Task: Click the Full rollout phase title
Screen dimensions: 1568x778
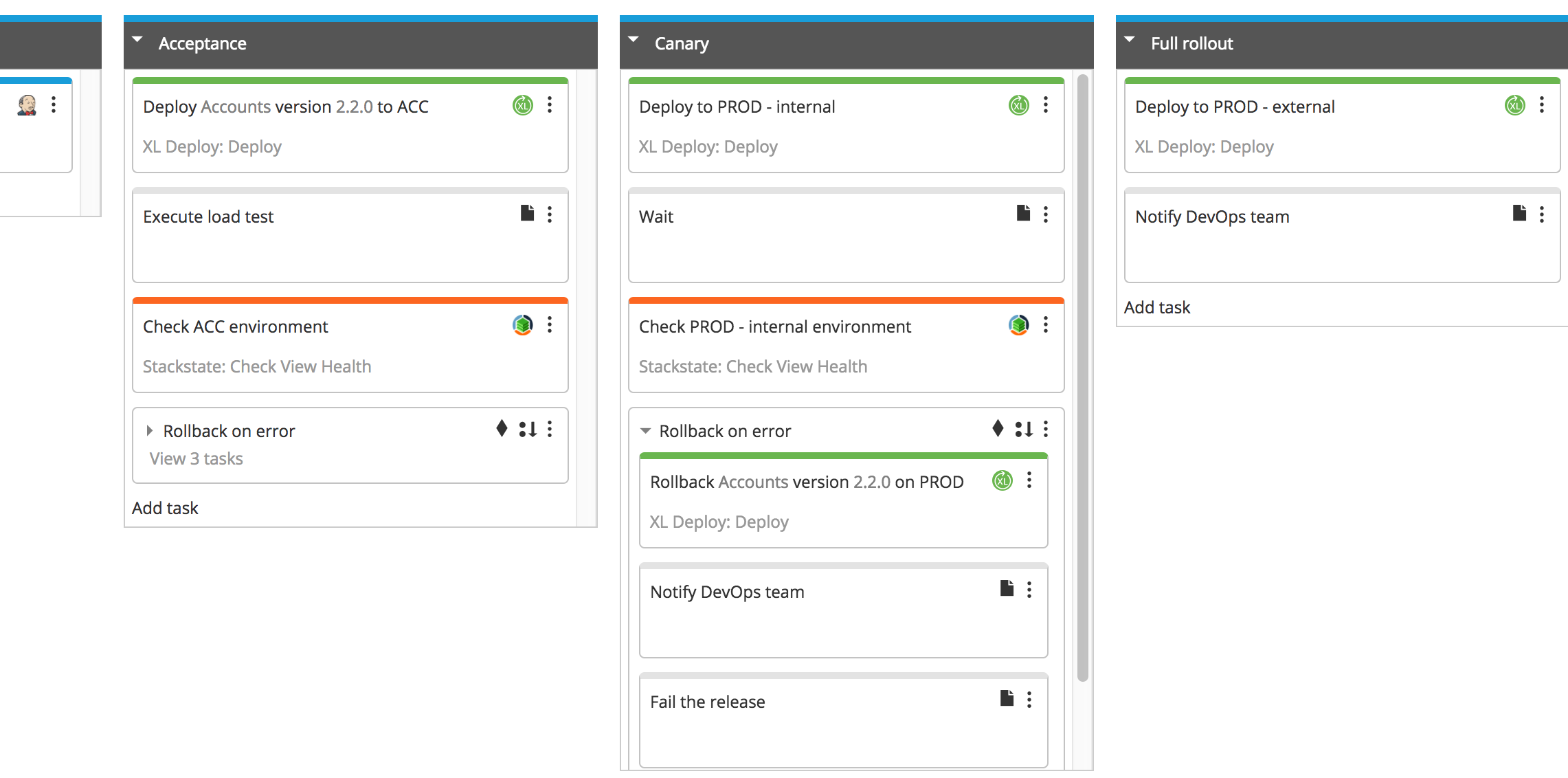Action: [1192, 43]
